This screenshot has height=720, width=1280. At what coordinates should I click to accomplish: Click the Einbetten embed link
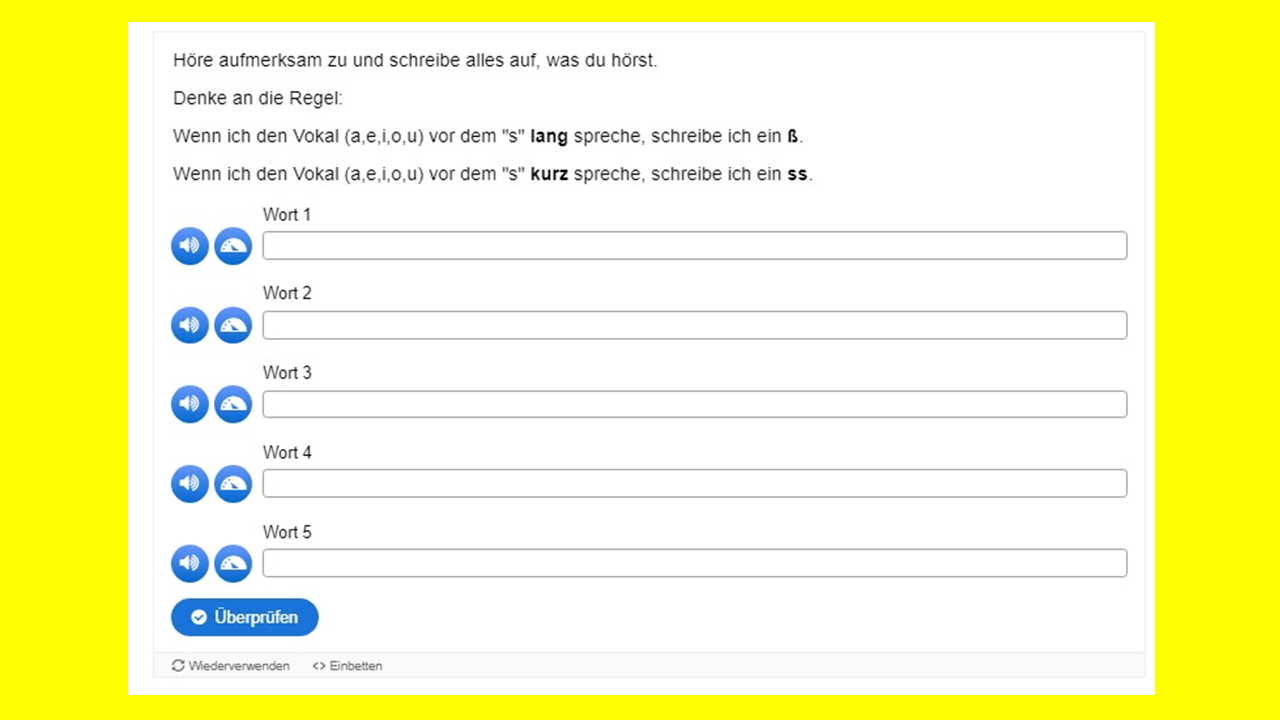click(356, 666)
